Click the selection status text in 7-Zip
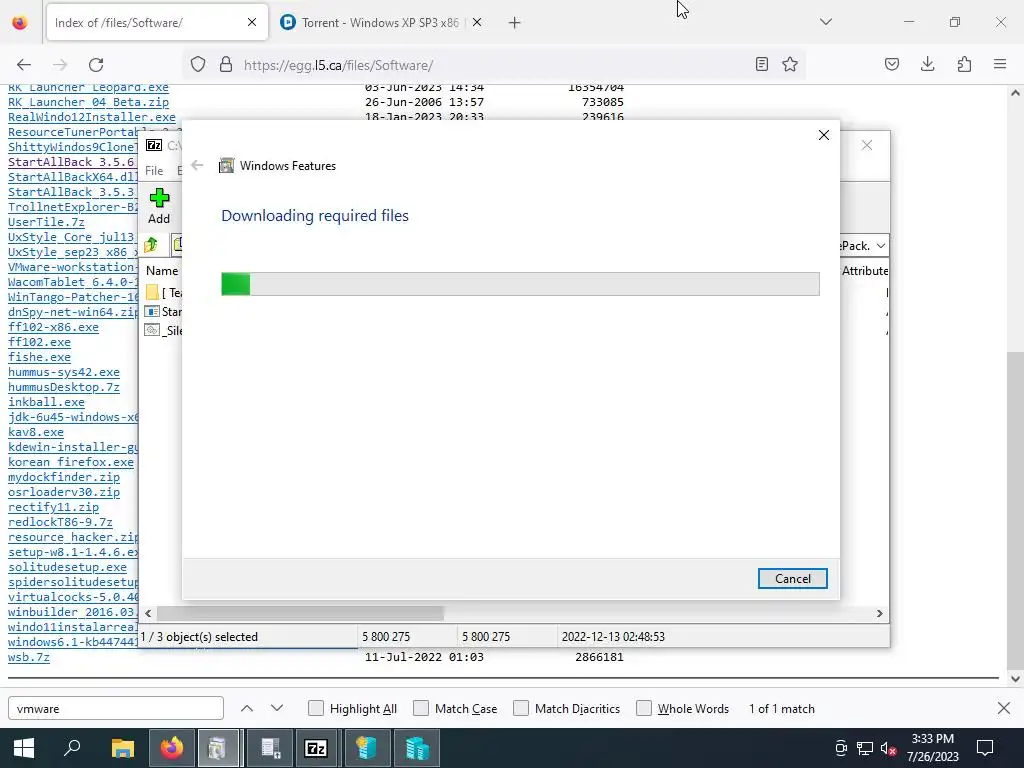 [x=200, y=637]
